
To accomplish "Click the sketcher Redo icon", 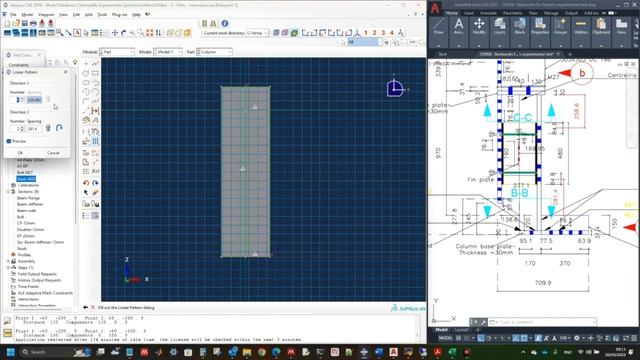I will click(x=95, y=183).
